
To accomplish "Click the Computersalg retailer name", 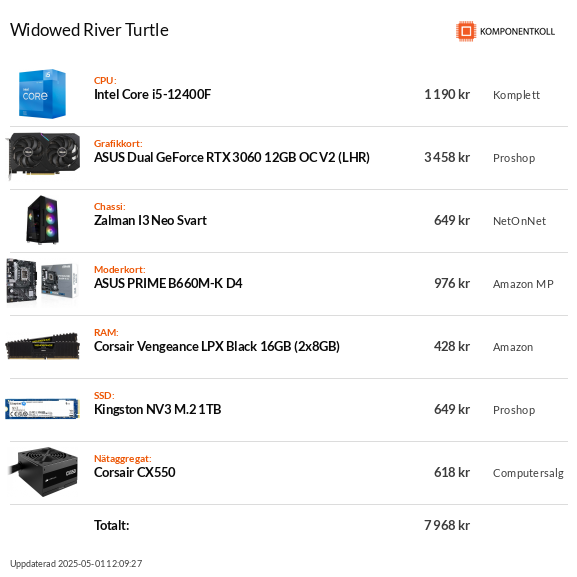I will [x=528, y=473].
